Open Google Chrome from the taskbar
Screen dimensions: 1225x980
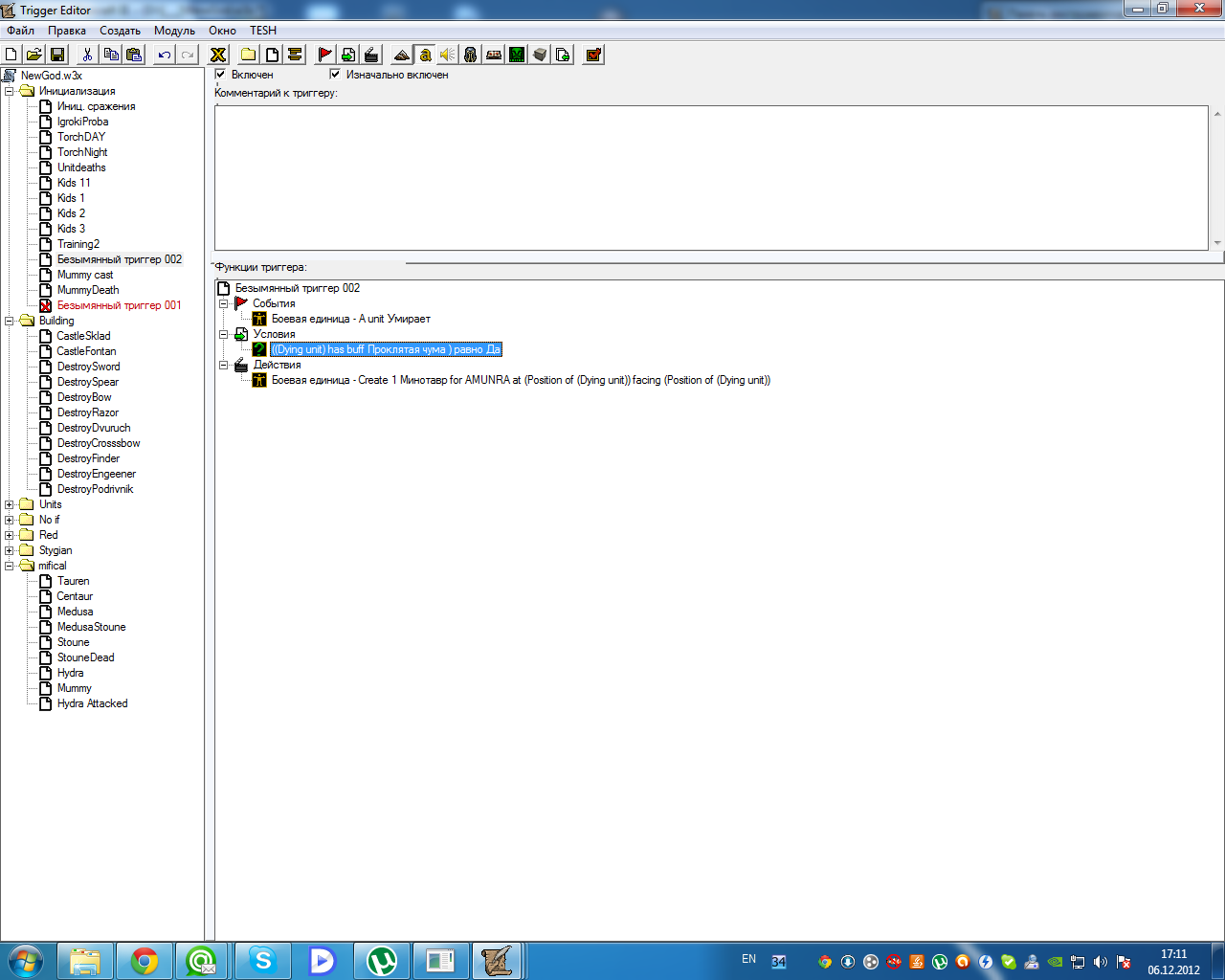coord(145,960)
